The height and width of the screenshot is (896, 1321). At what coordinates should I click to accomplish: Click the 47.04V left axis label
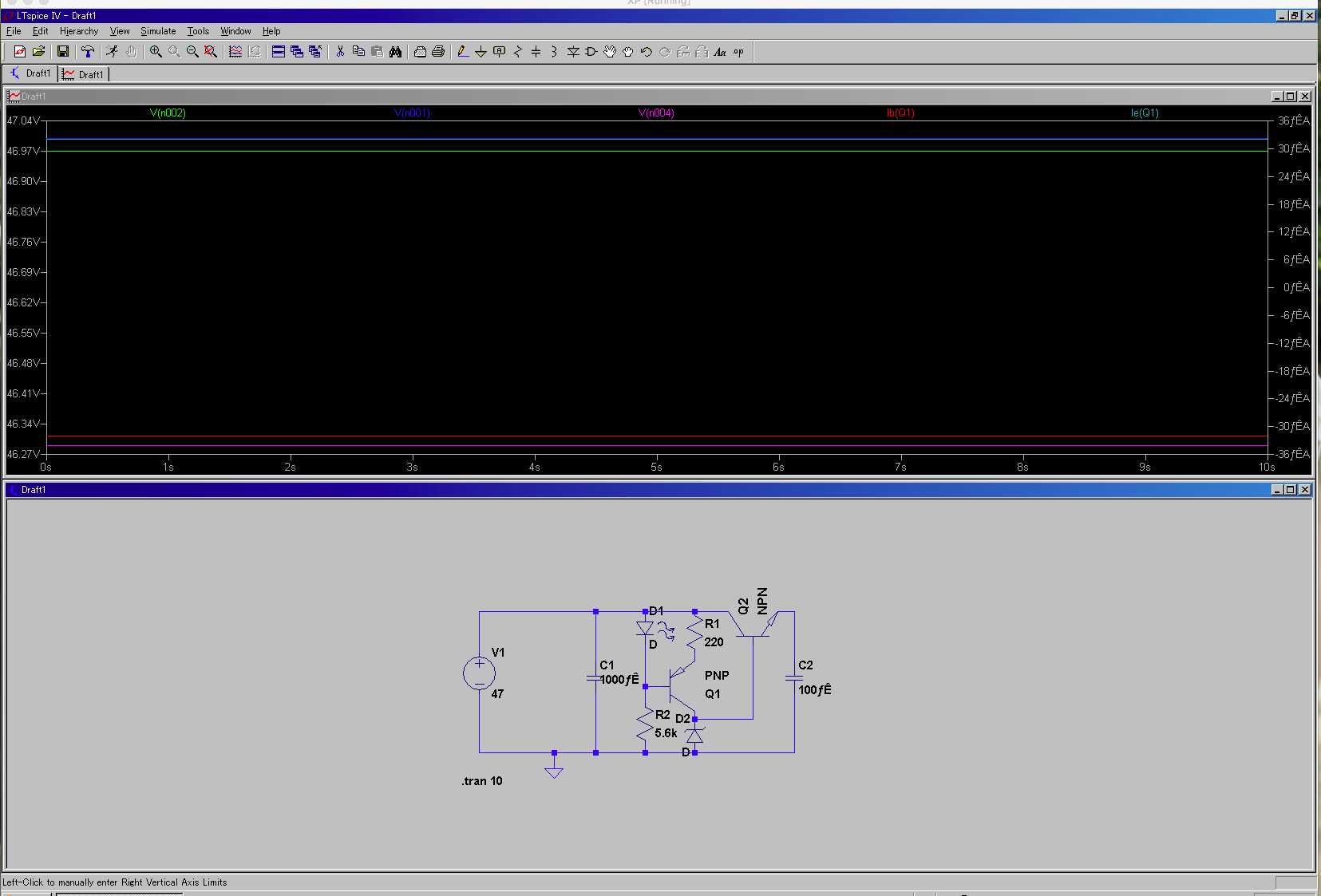coord(22,121)
